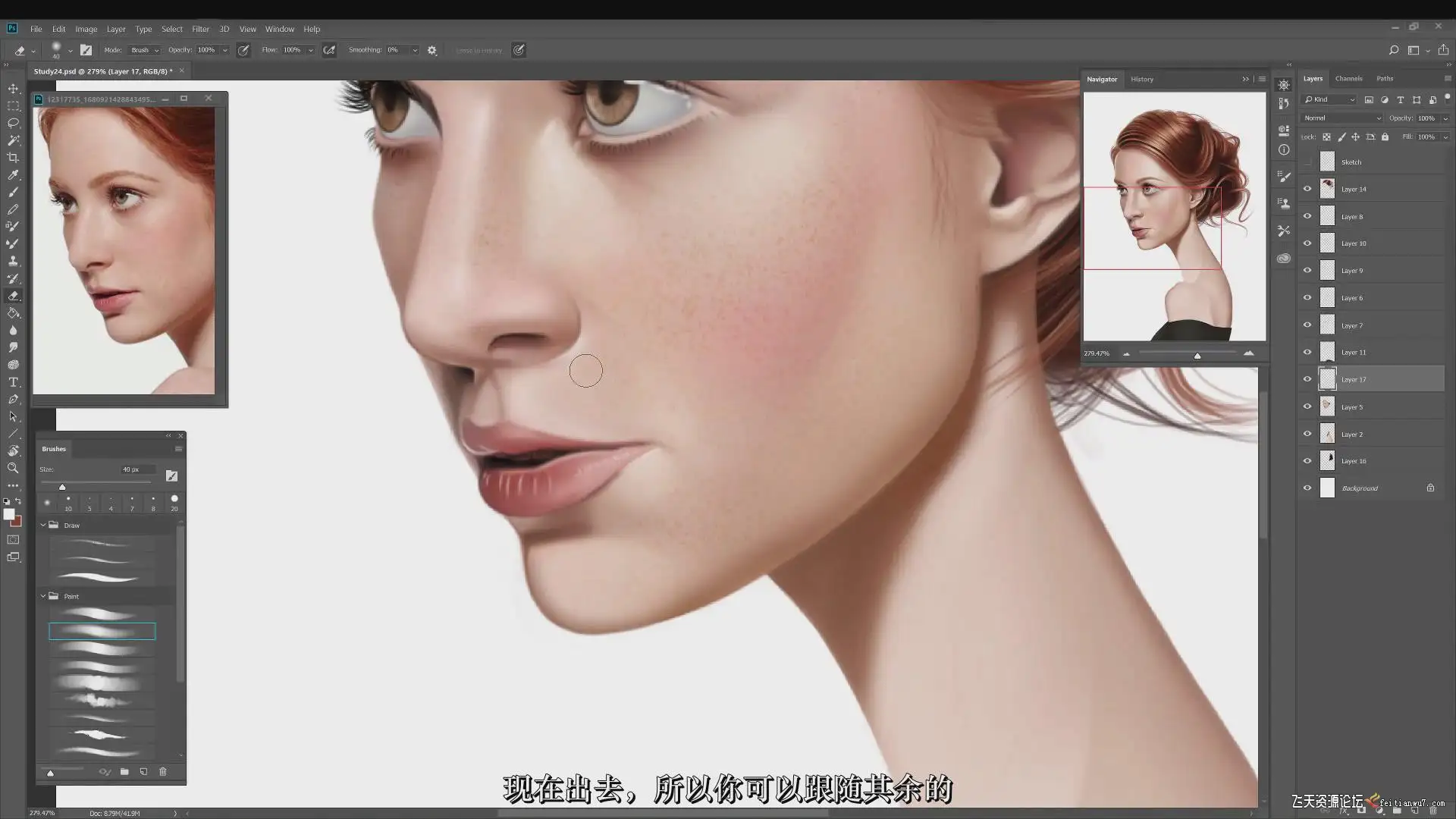Select the Crop tool
The width and height of the screenshot is (1456, 819).
tap(13, 158)
